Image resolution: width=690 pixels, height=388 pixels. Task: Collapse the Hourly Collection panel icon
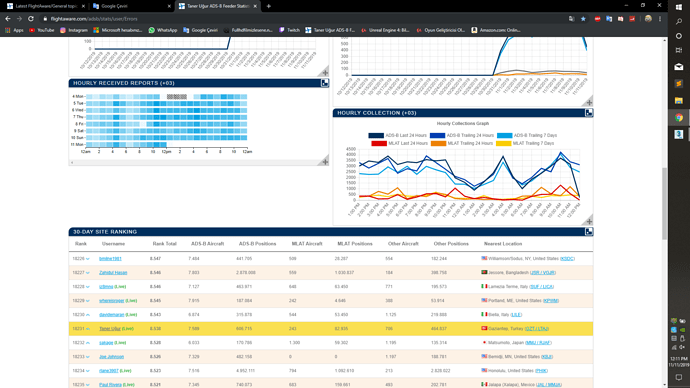point(589,113)
